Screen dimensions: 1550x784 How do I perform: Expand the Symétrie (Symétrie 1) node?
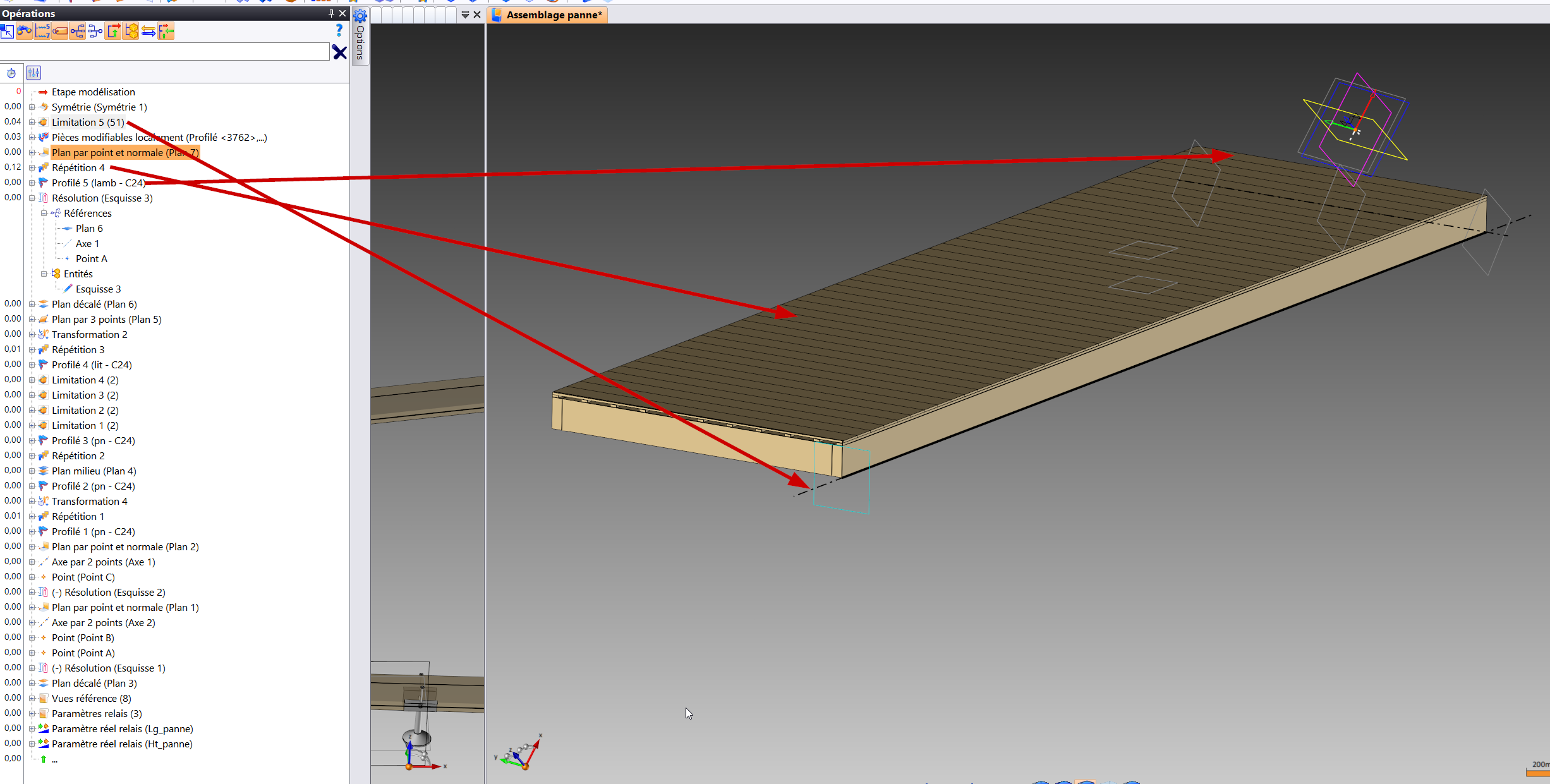pos(32,107)
